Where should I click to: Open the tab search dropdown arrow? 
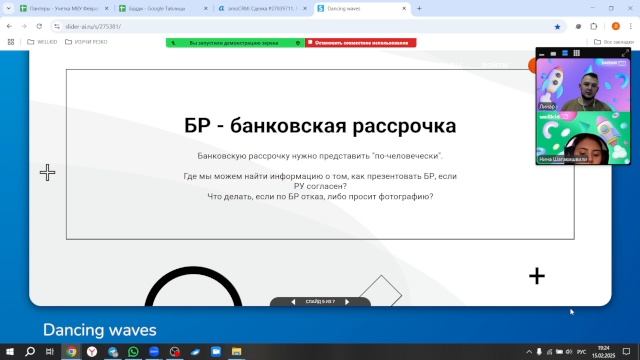tap(8, 8)
